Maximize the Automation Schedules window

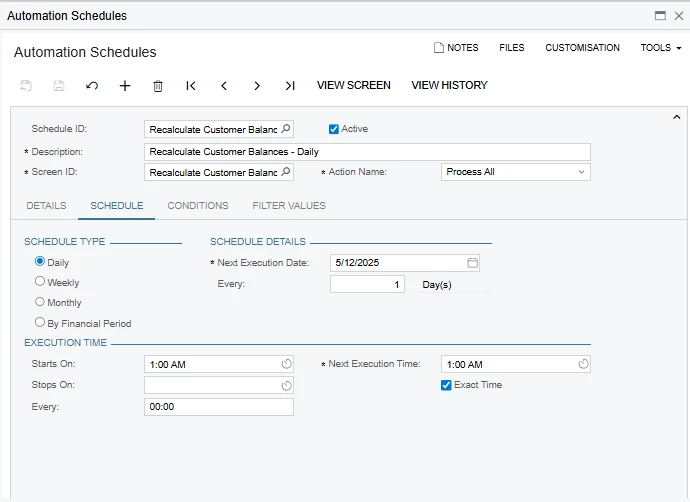point(660,15)
